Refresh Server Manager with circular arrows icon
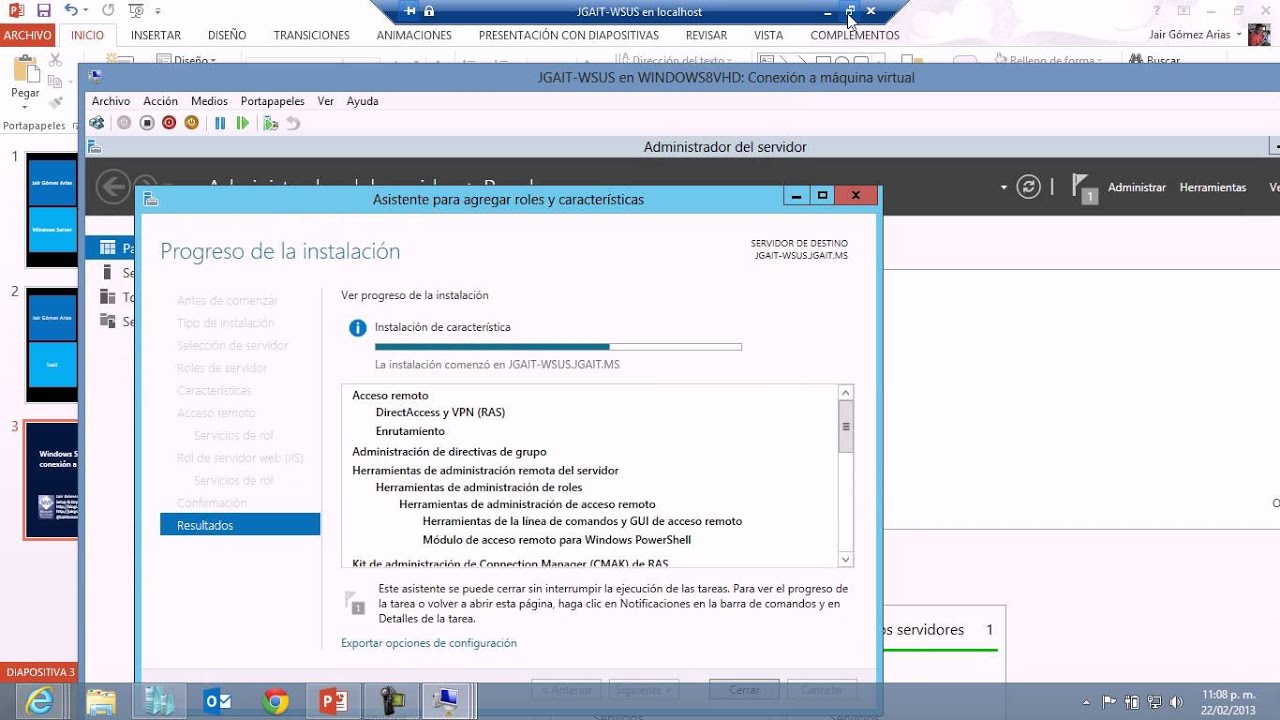Viewport: 1280px width, 720px height. (1028, 187)
